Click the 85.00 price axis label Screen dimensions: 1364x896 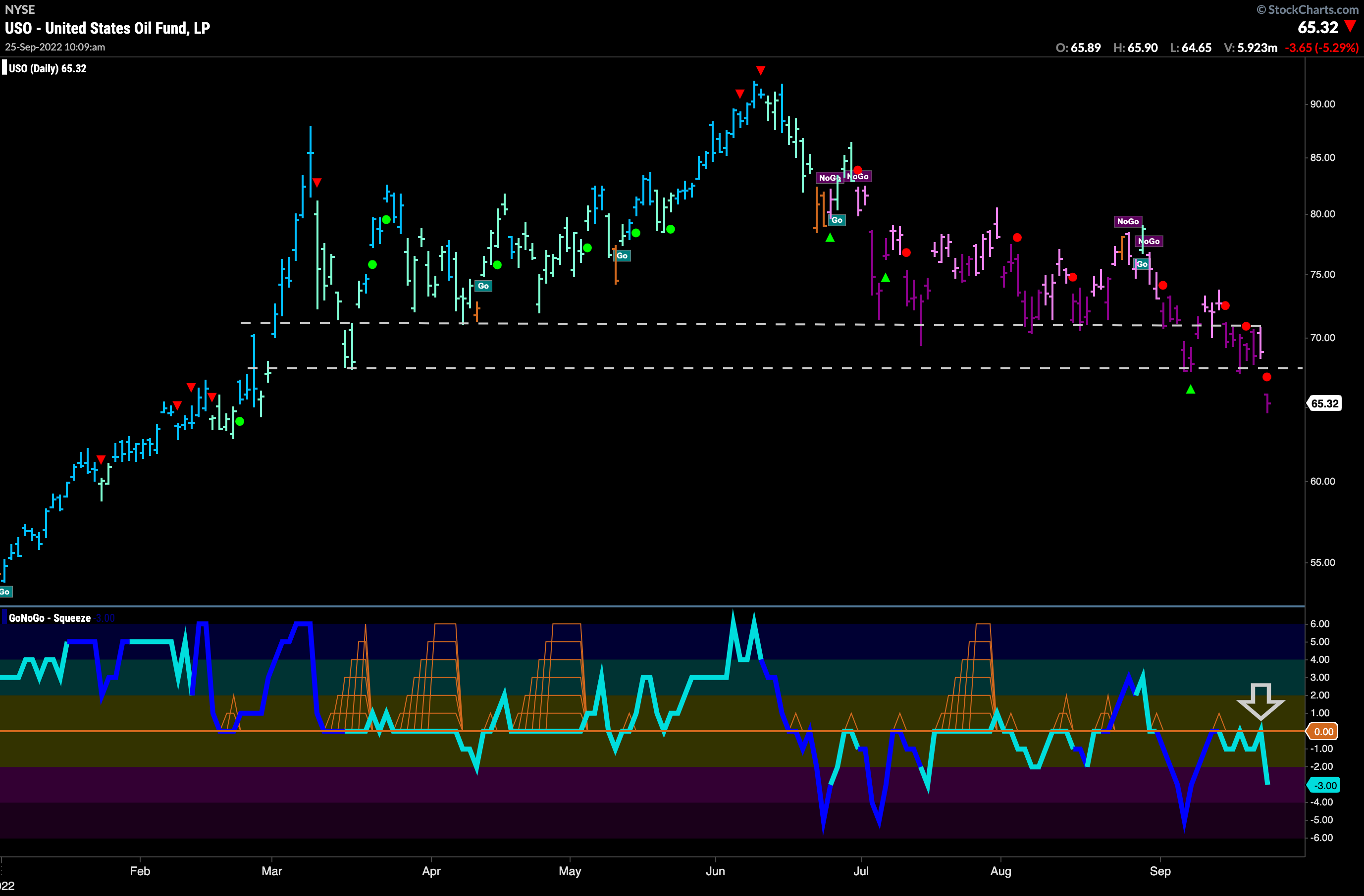pyautogui.click(x=1322, y=157)
